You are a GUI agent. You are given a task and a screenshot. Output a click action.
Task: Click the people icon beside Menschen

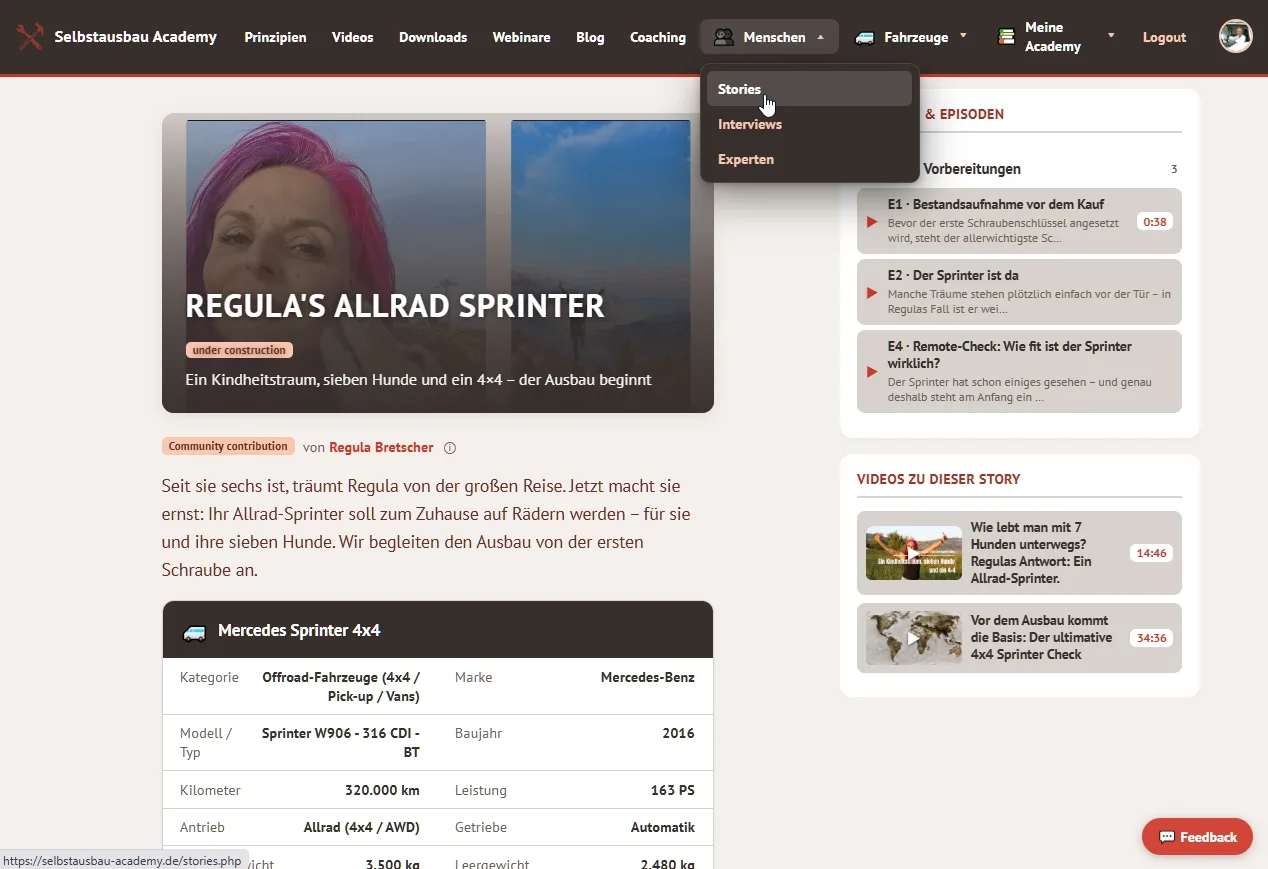click(x=724, y=37)
